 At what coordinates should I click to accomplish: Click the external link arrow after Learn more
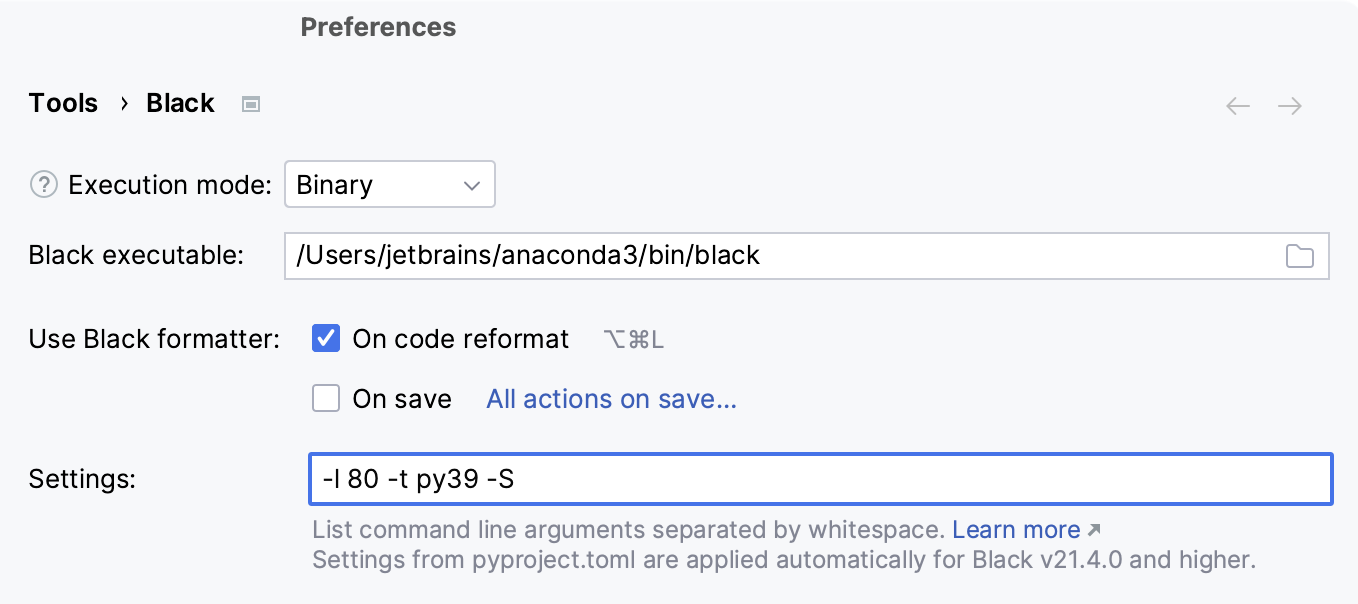[1091, 528]
